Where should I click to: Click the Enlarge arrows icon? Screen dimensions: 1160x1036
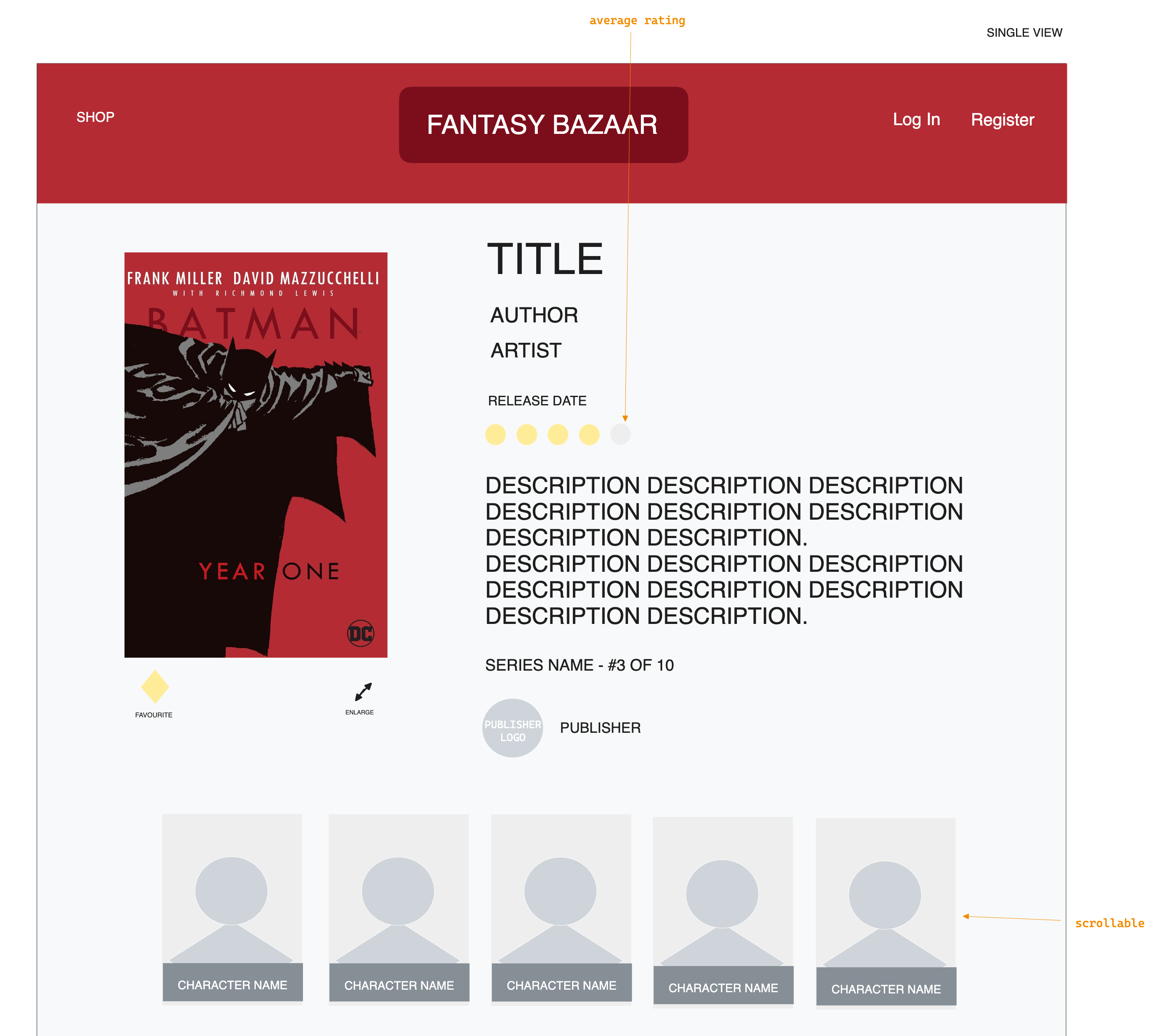363,692
